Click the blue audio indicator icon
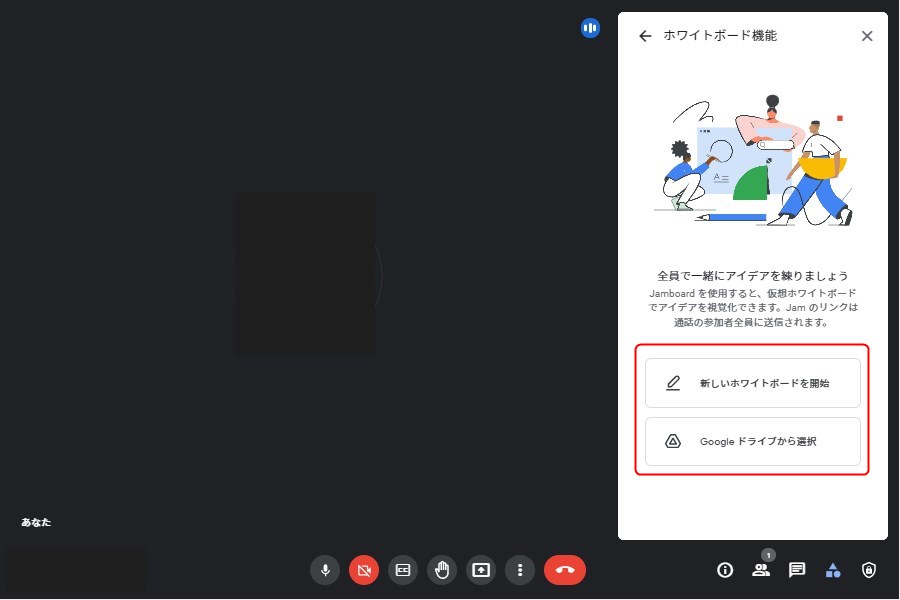This screenshot has width=900, height=600. pos(590,28)
